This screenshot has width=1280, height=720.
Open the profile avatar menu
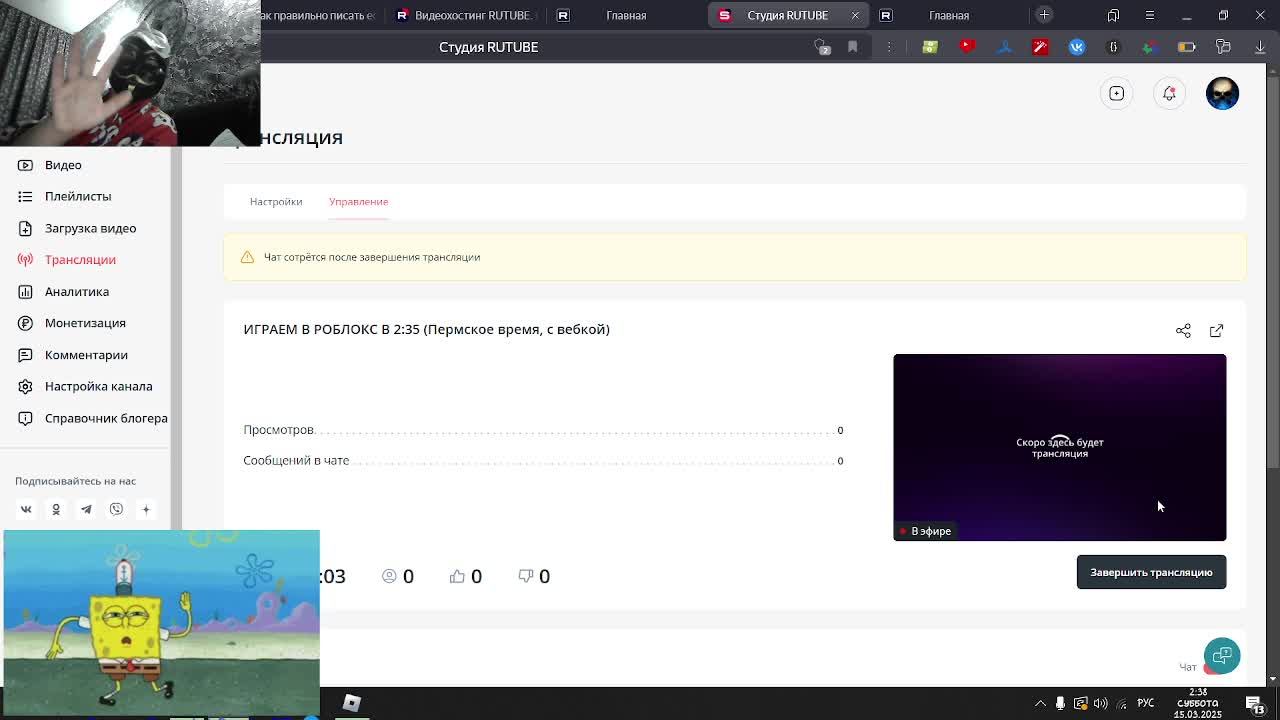[x=1222, y=93]
